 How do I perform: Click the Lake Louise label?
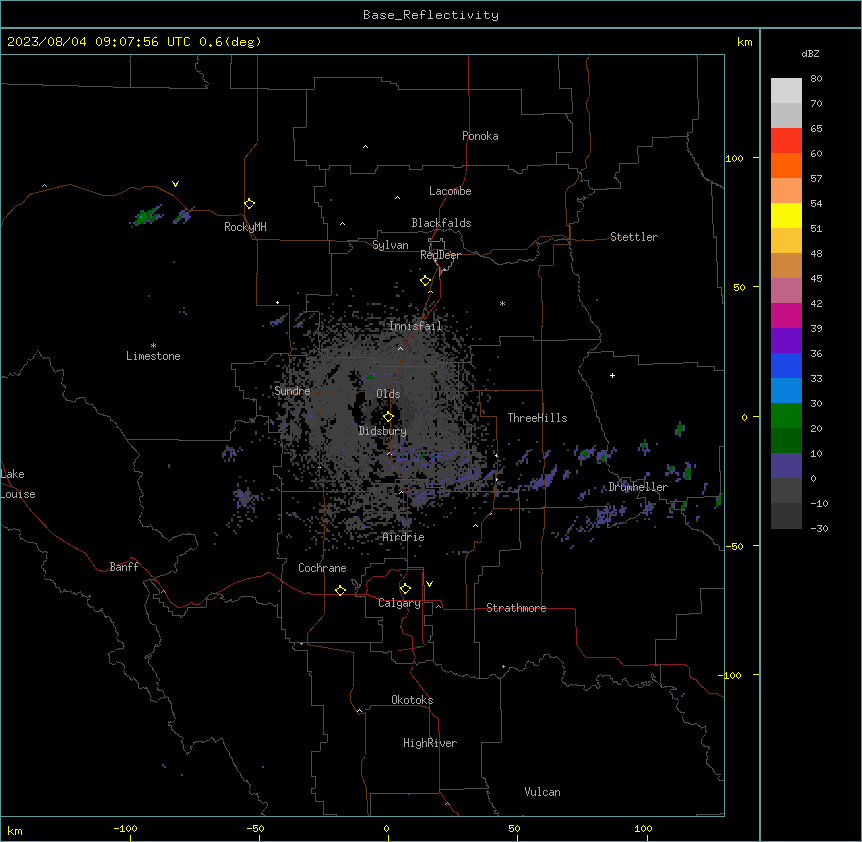[18, 484]
